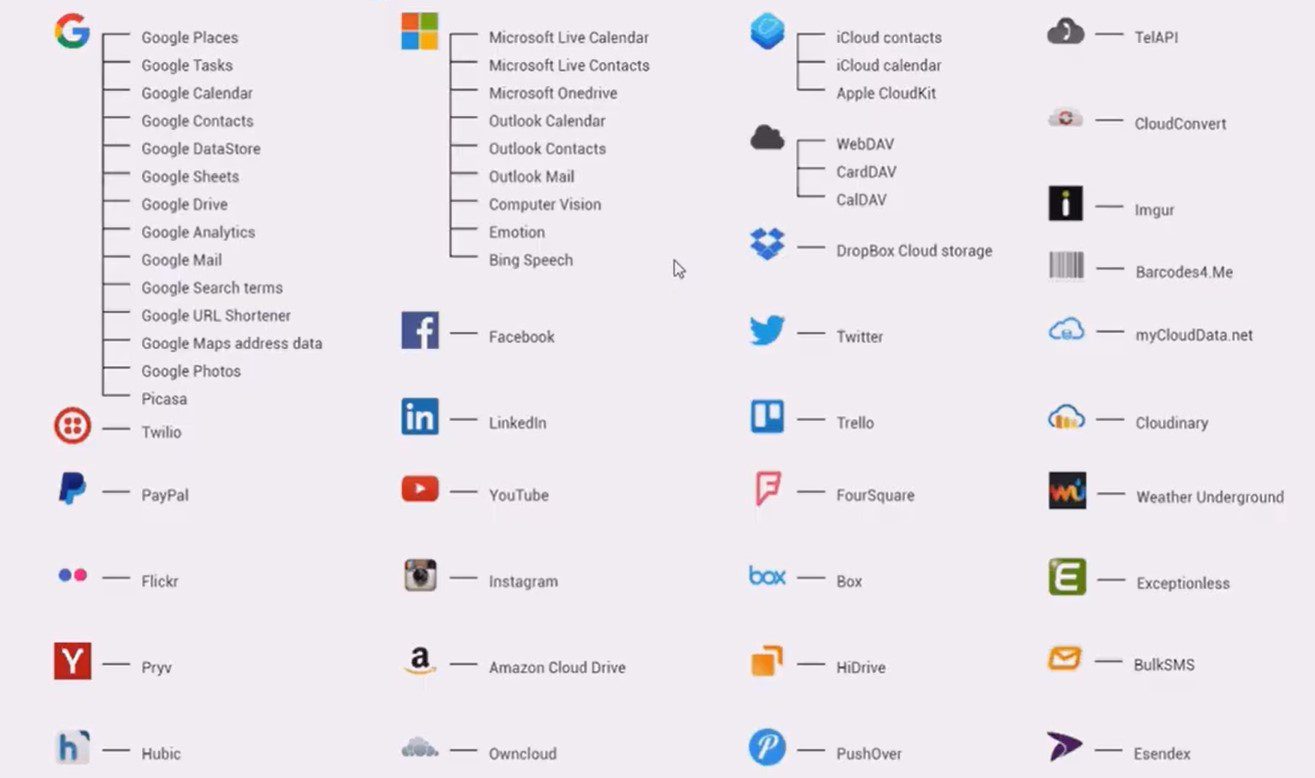Select the Cloudinary cloud icon

pyautogui.click(x=1066, y=416)
